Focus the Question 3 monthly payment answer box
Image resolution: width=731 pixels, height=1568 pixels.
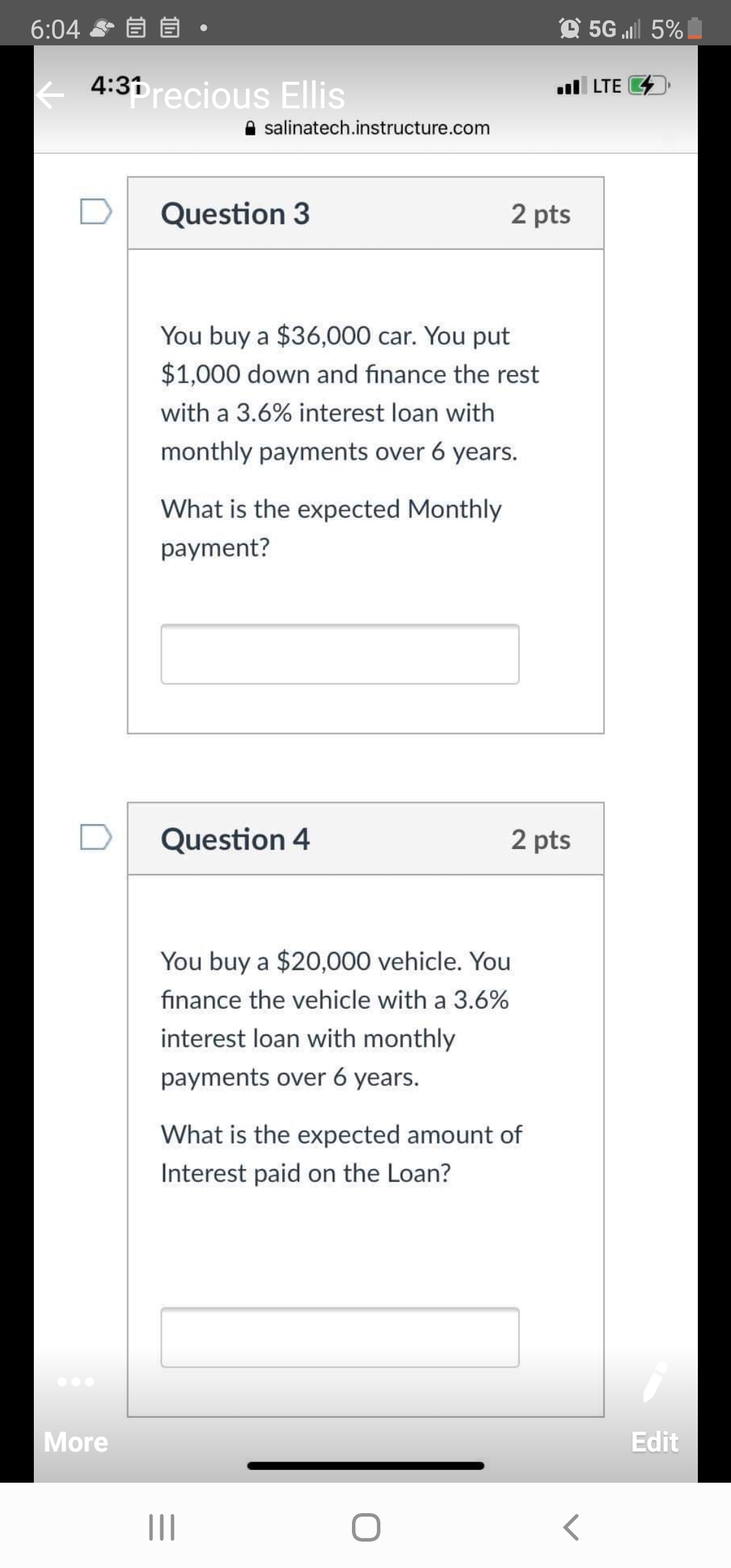[x=340, y=654]
